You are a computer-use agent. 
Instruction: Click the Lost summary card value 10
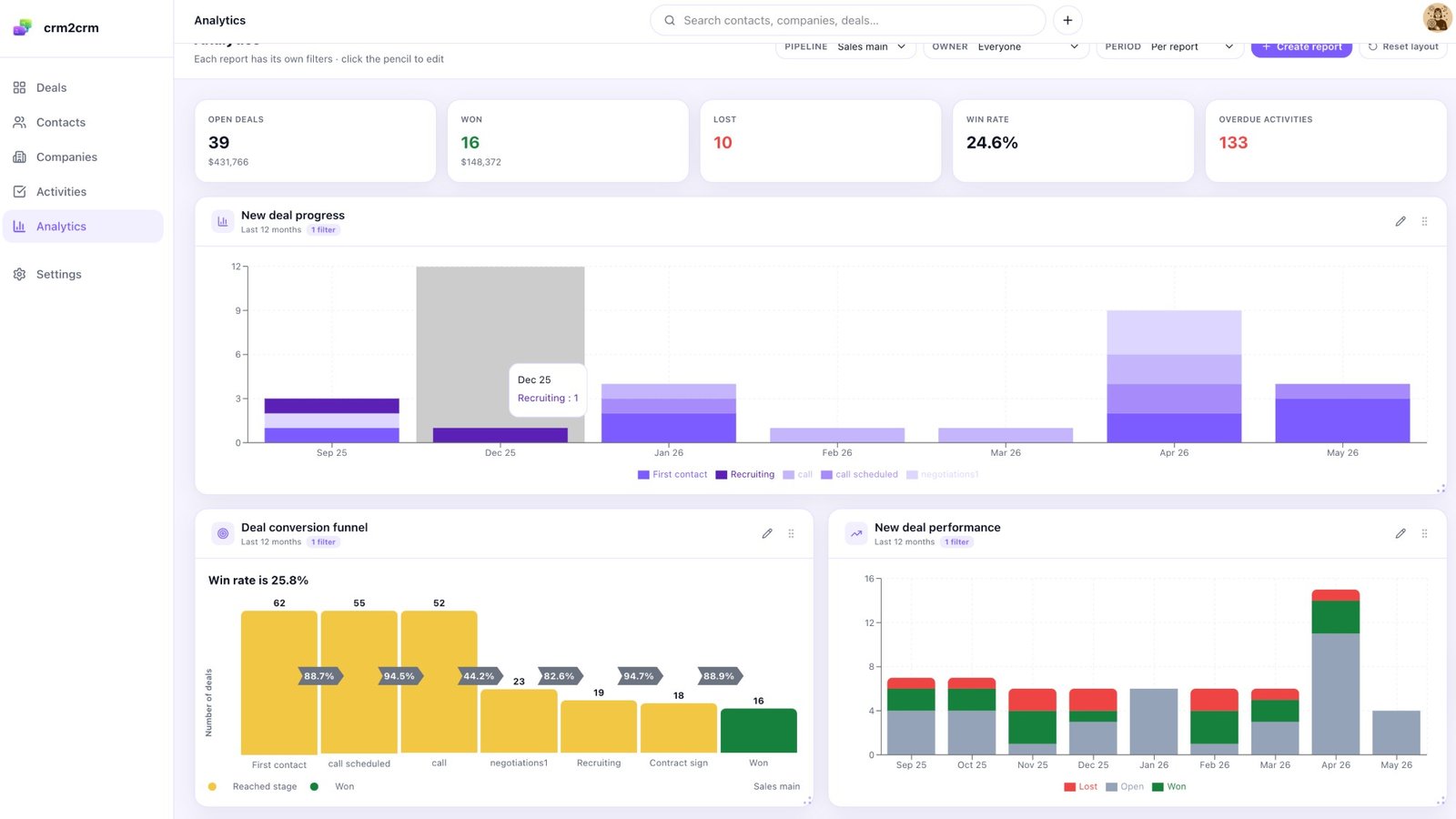(x=723, y=143)
